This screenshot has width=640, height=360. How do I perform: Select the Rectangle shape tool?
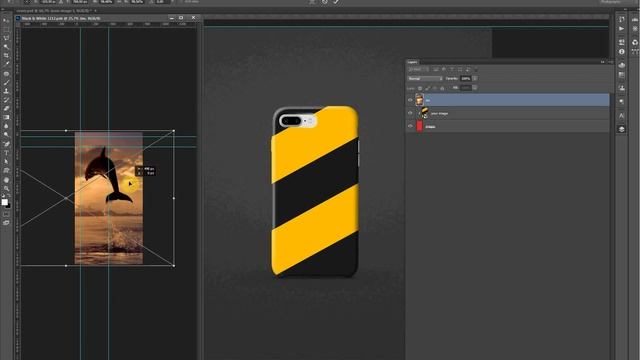tap(6, 171)
